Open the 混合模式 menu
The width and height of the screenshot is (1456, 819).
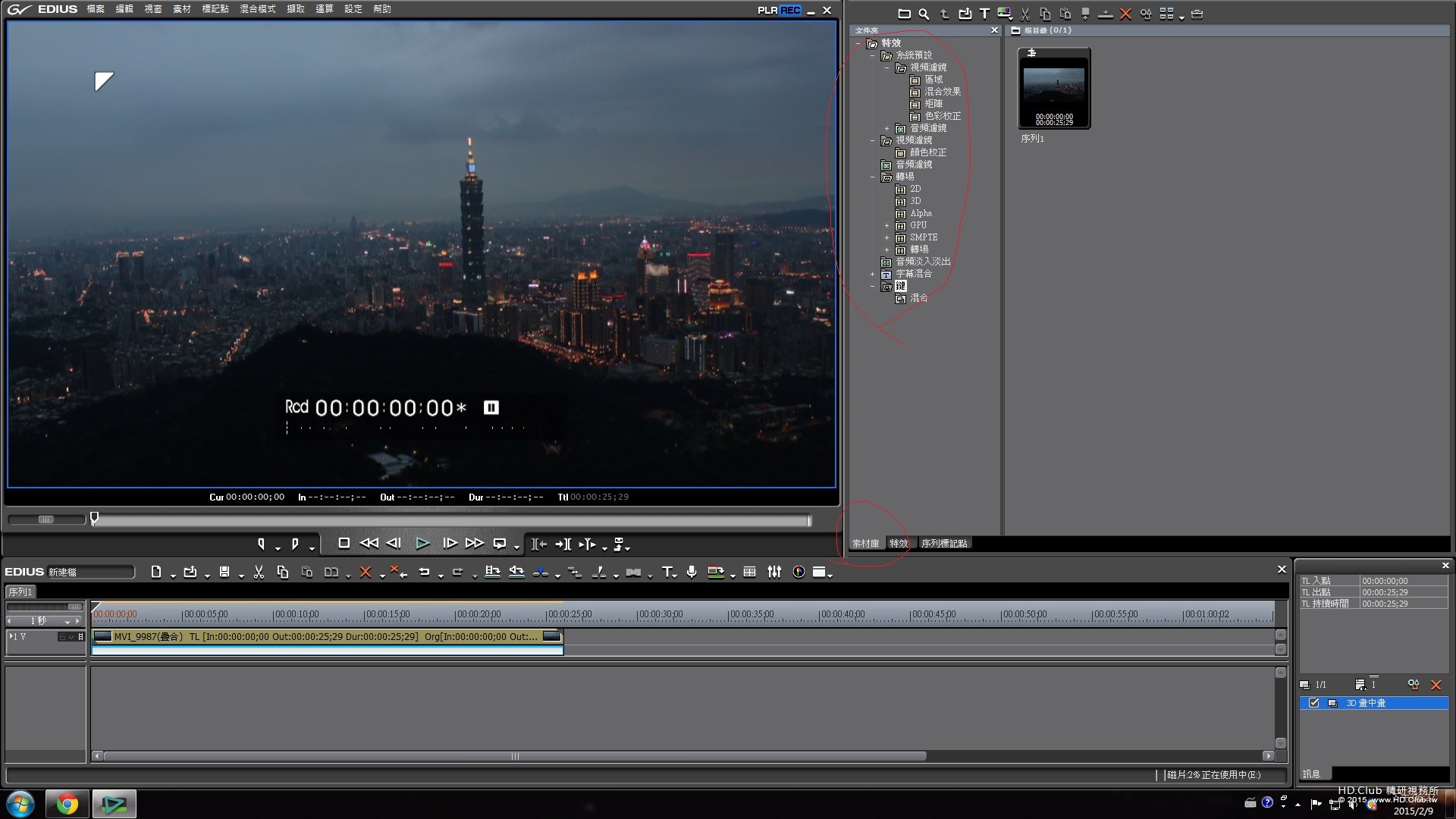click(258, 9)
